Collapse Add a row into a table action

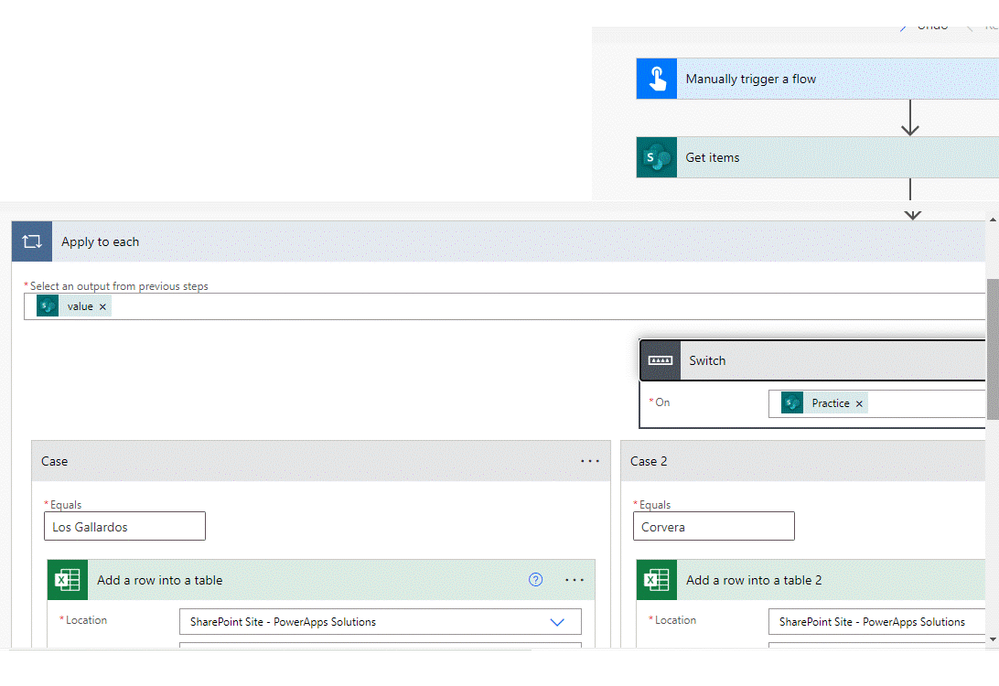coord(321,580)
